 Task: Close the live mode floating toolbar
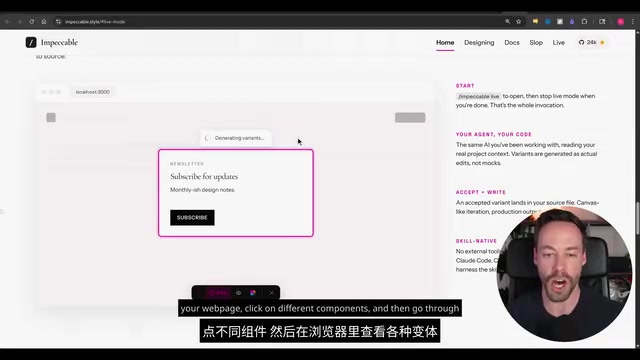(x=271, y=293)
